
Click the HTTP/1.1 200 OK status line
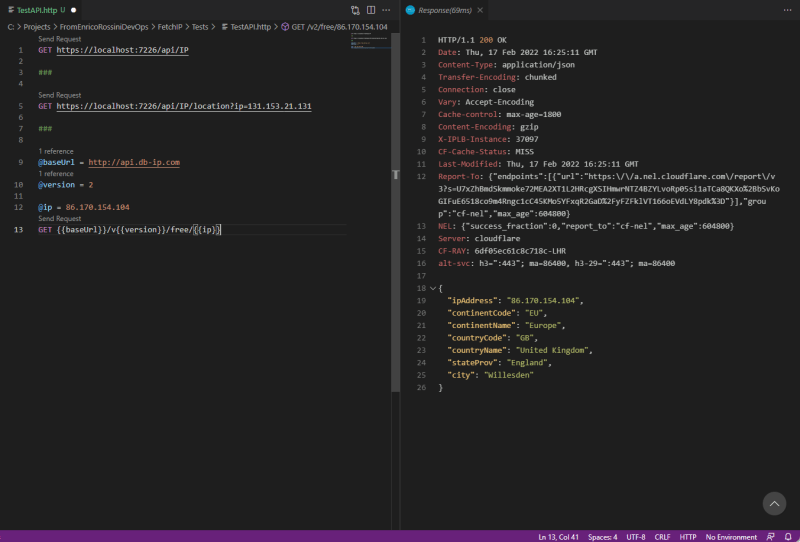(x=472, y=40)
